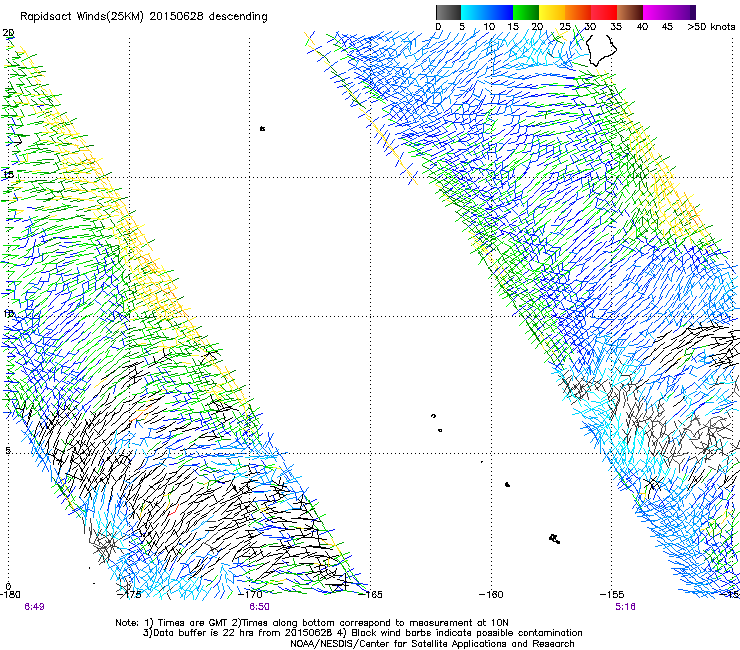Click the longitude label '-180'
Viewport: 740px width, 650px height.
(x=10, y=594)
